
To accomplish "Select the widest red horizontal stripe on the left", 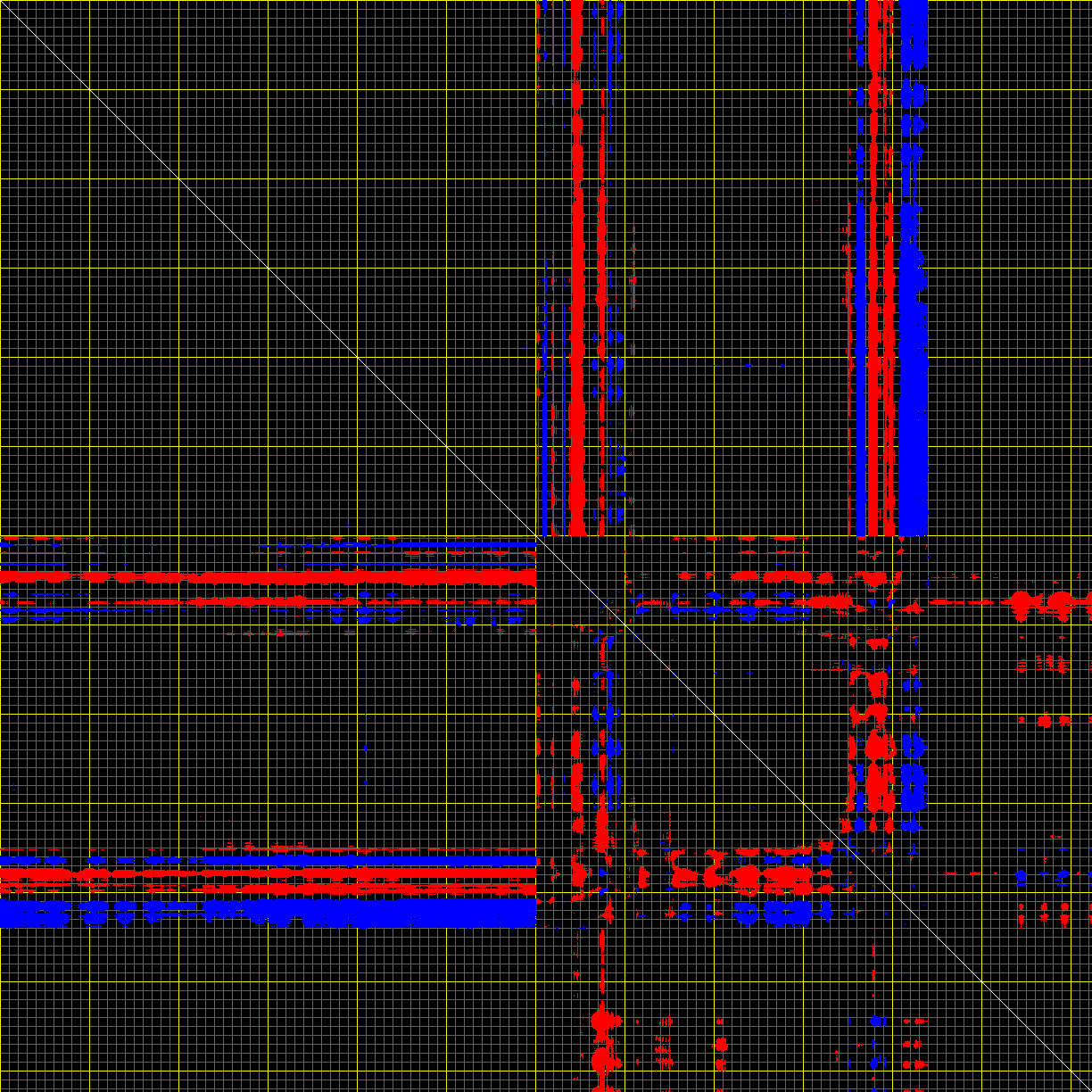I will (268, 577).
